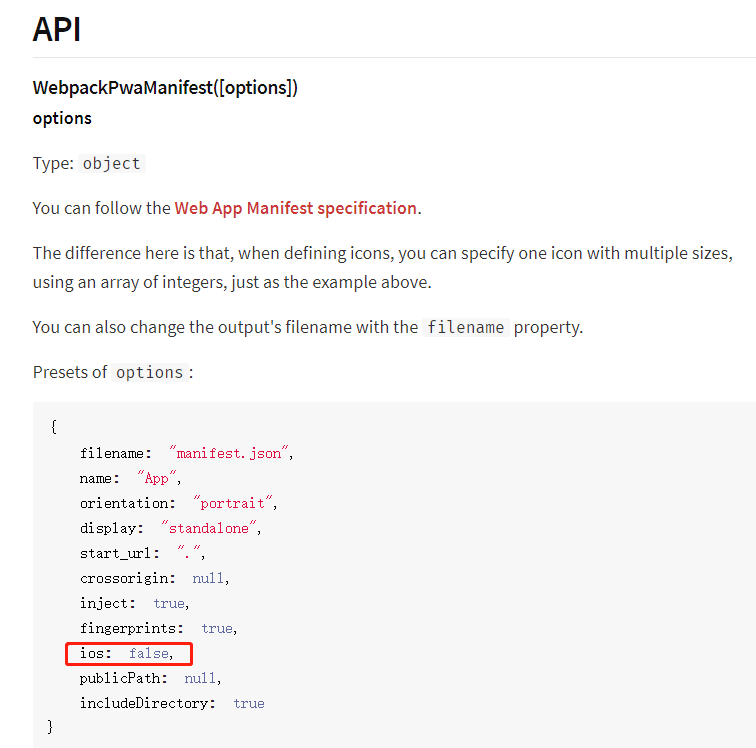This screenshot has height=748, width=756.
Task: Click the options subheading
Action: point(62,118)
